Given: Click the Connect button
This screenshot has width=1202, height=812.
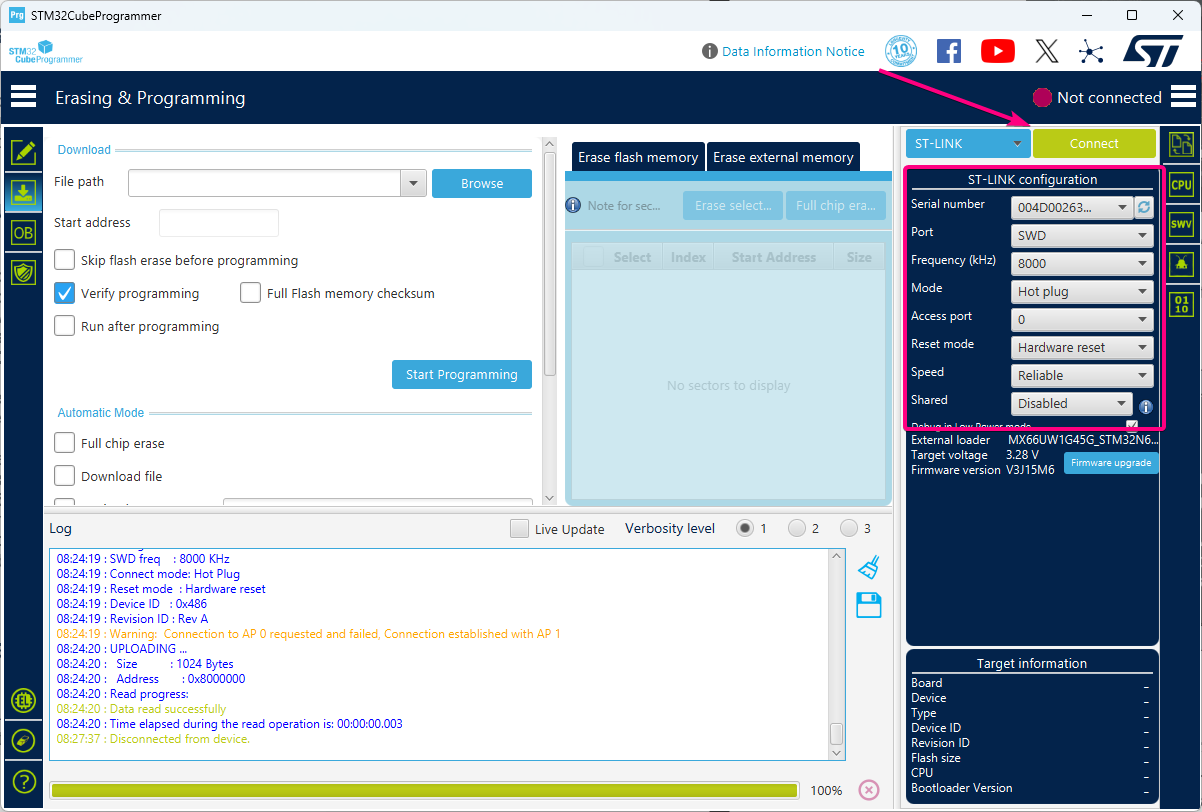Looking at the screenshot, I should pos(1094,143).
